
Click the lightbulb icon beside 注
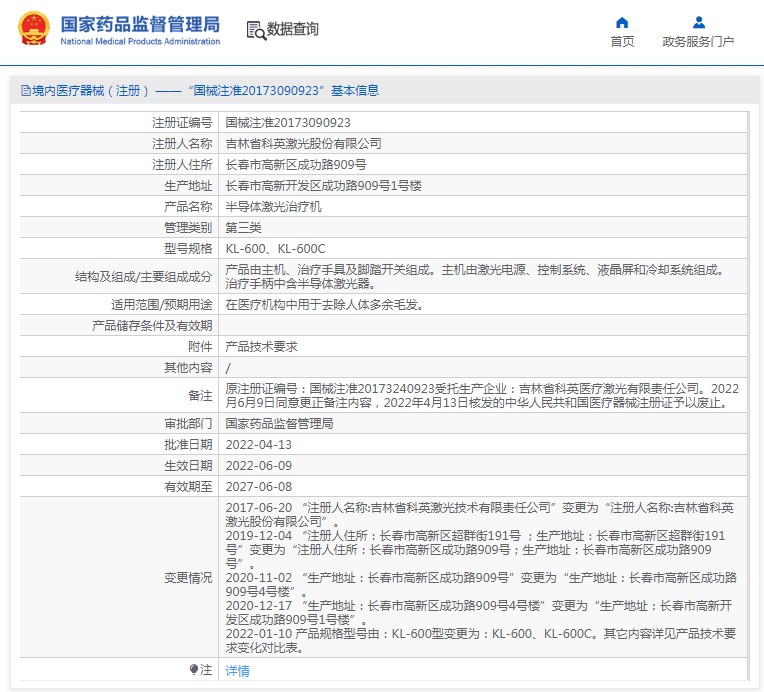point(194,669)
